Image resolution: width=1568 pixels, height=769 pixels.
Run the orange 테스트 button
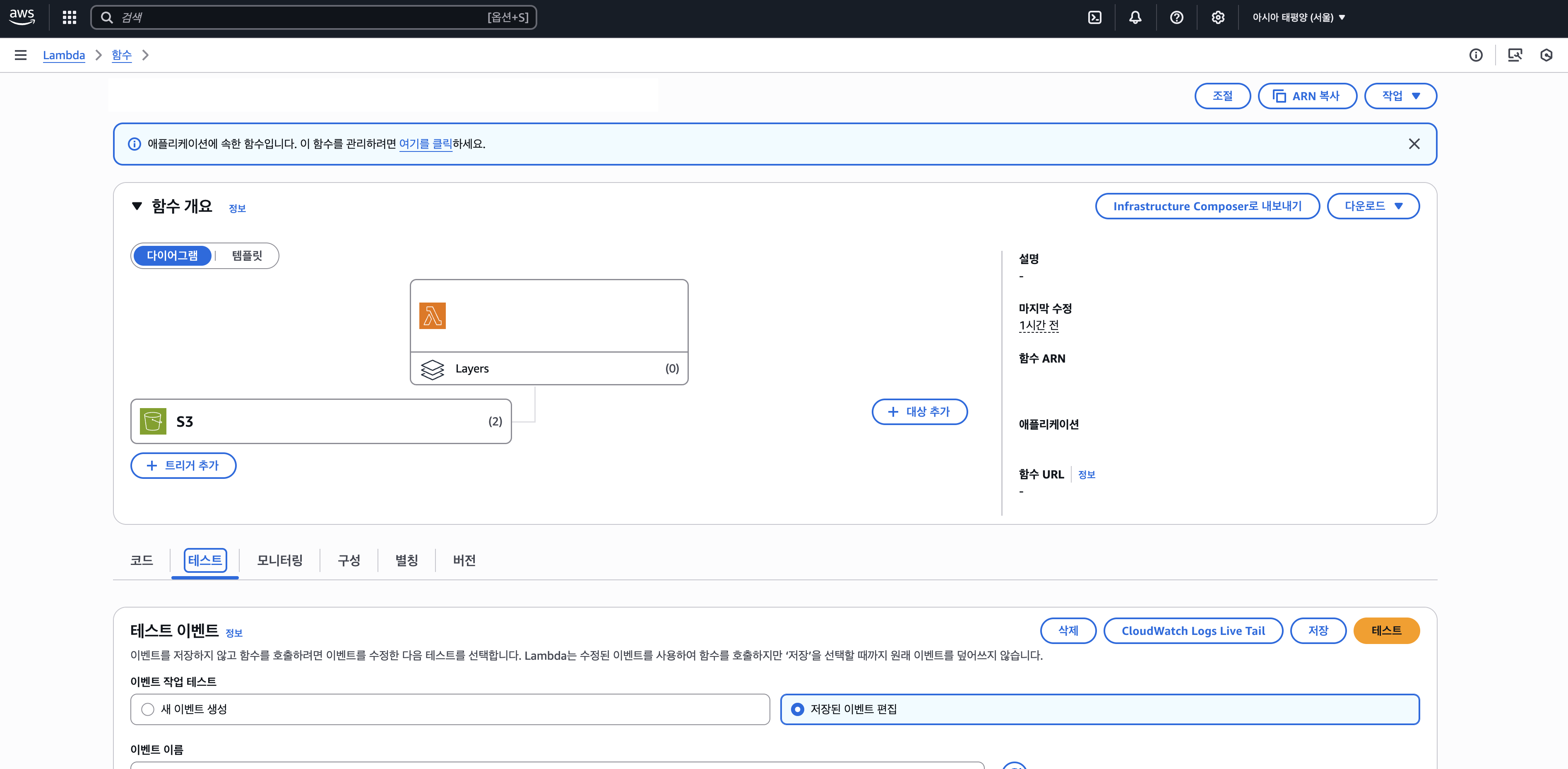coord(1387,631)
